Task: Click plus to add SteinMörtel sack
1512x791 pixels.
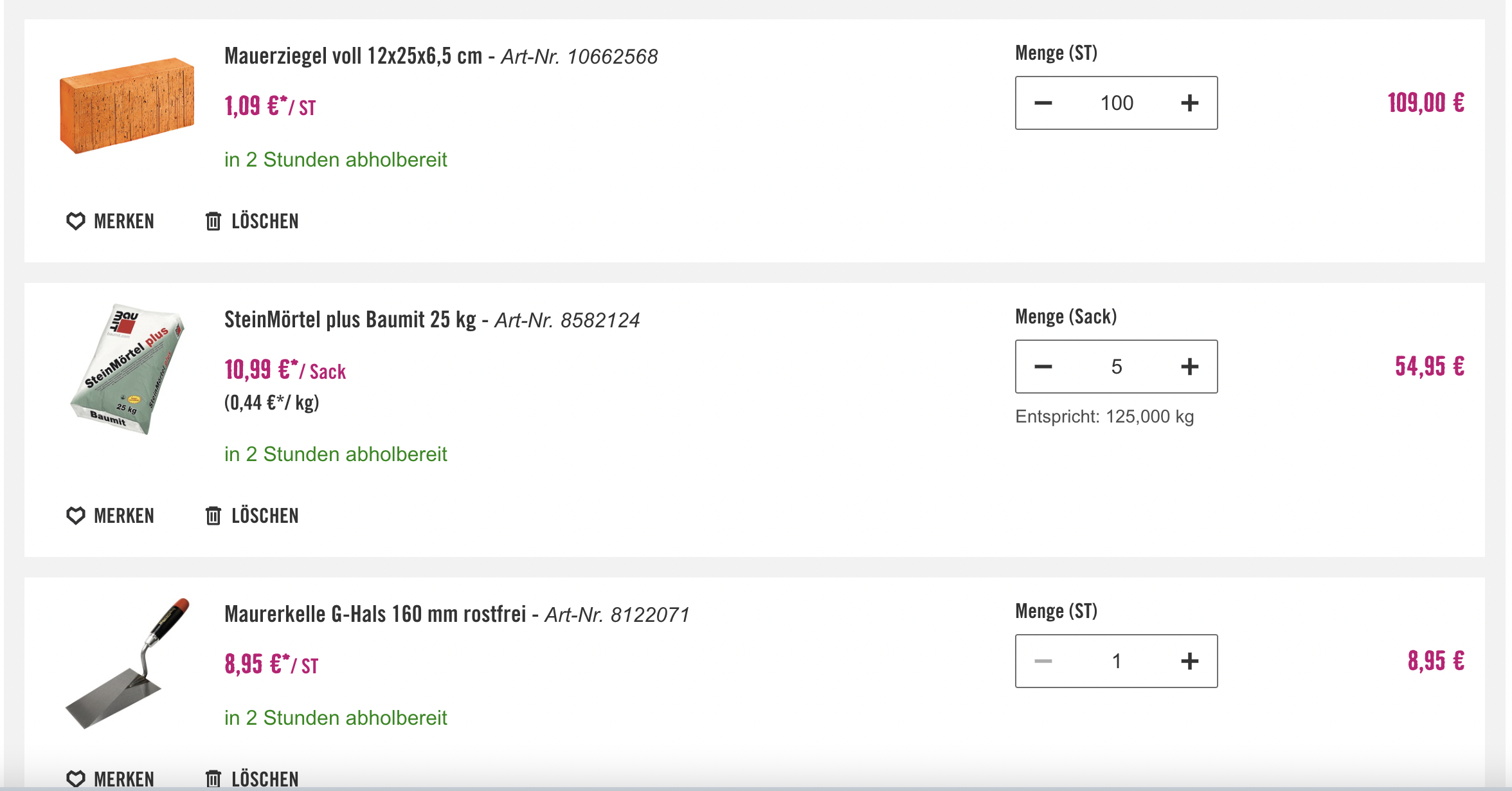Action: pos(1189,367)
